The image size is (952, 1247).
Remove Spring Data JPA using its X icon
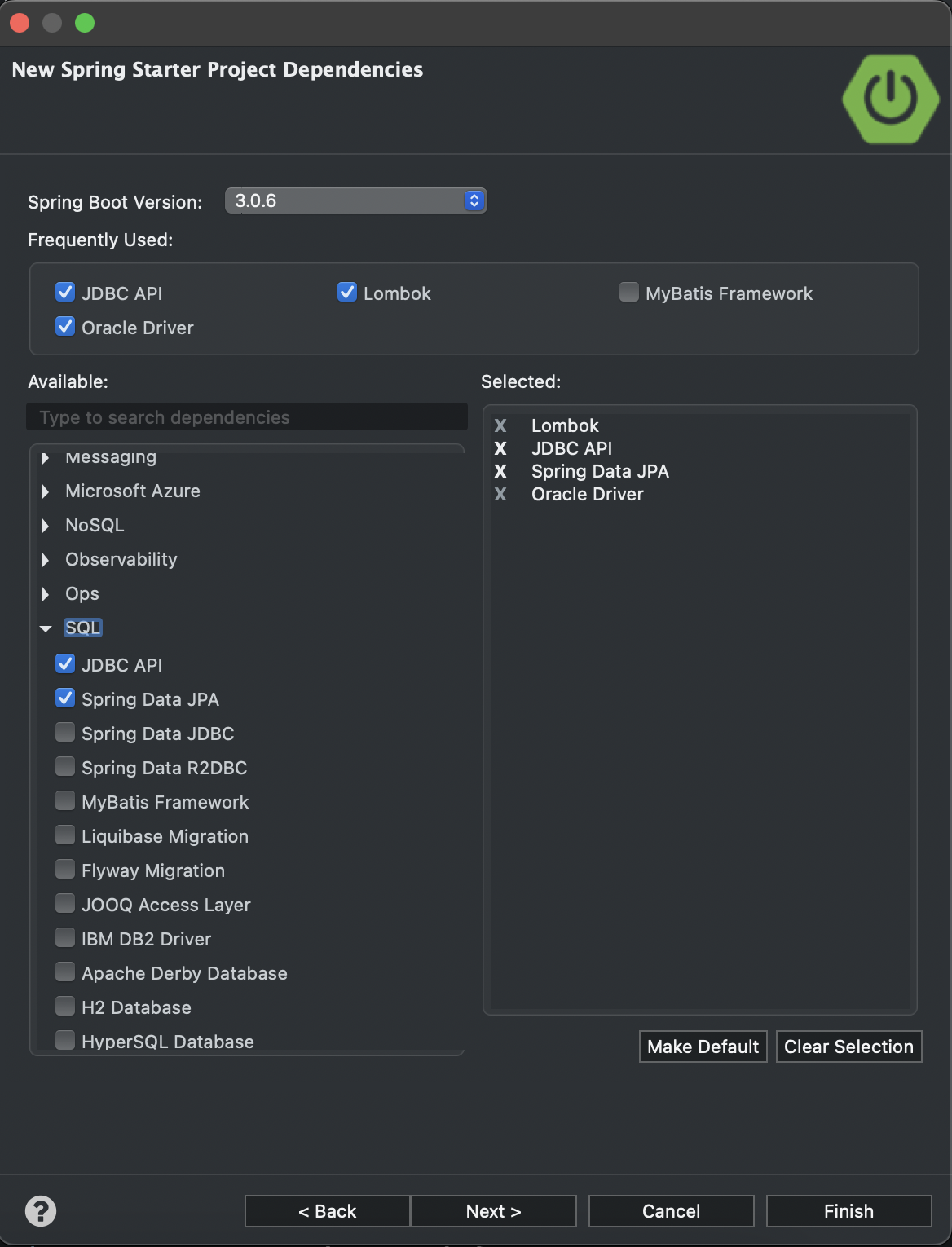500,471
